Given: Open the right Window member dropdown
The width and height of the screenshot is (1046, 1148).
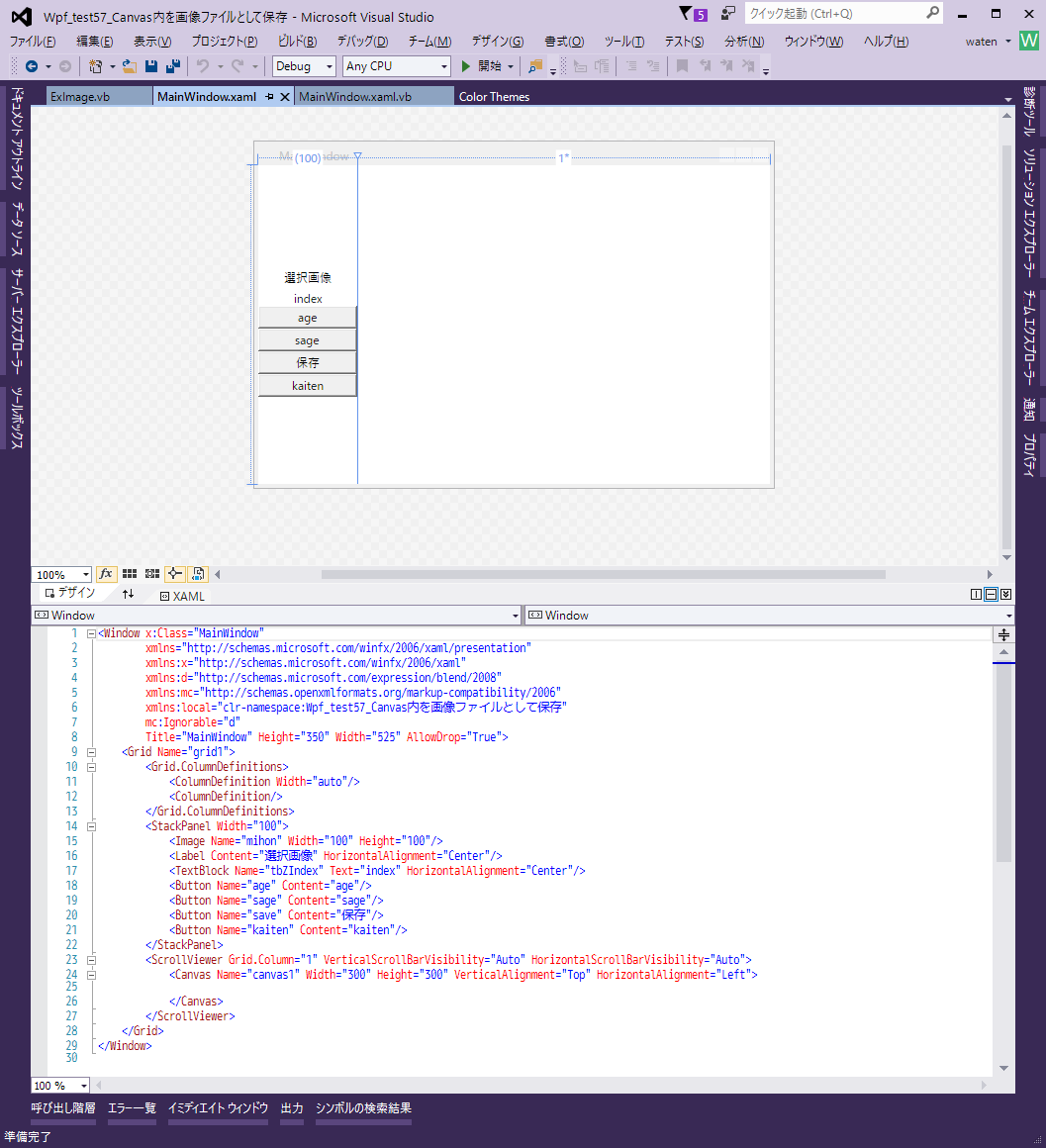Looking at the screenshot, I should (770, 616).
